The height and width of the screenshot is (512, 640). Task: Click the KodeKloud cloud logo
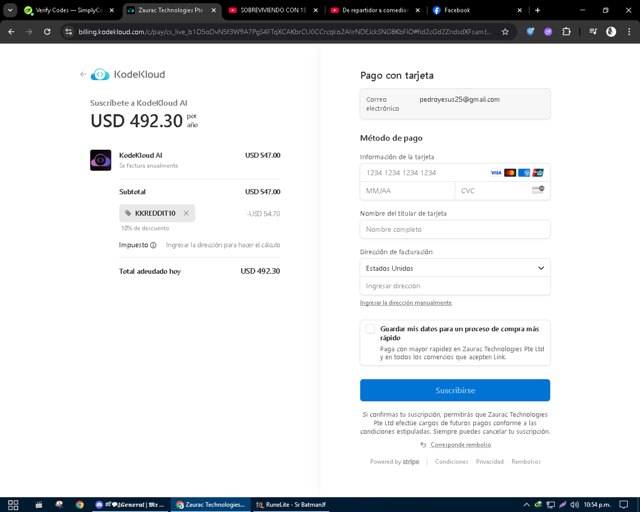pos(100,74)
